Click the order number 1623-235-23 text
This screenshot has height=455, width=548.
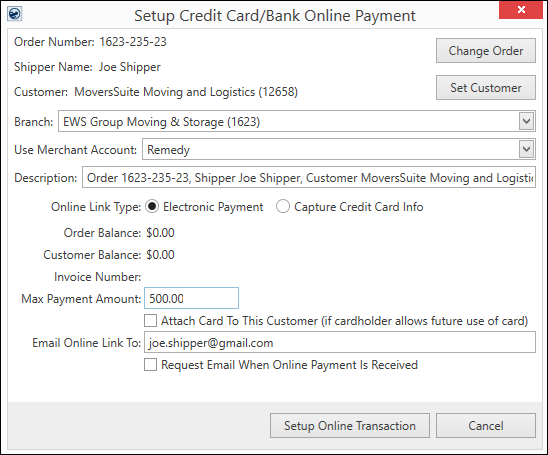133,42
